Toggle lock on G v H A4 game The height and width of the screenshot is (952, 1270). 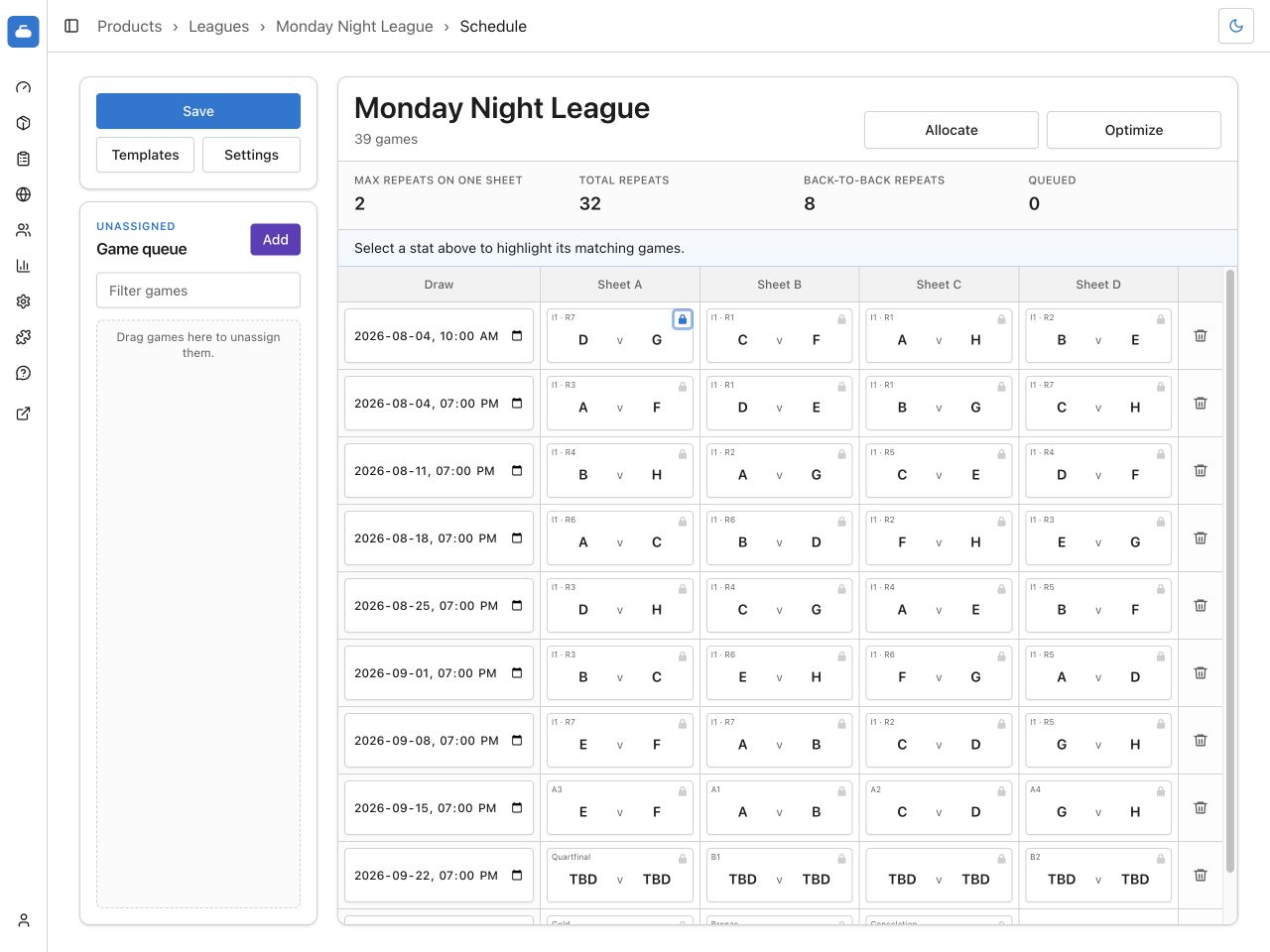(1161, 791)
